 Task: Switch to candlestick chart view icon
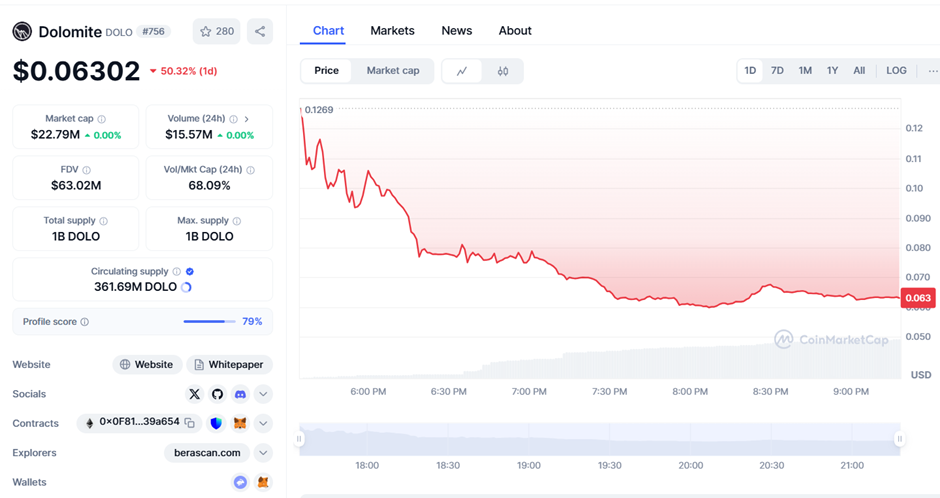pos(503,71)
